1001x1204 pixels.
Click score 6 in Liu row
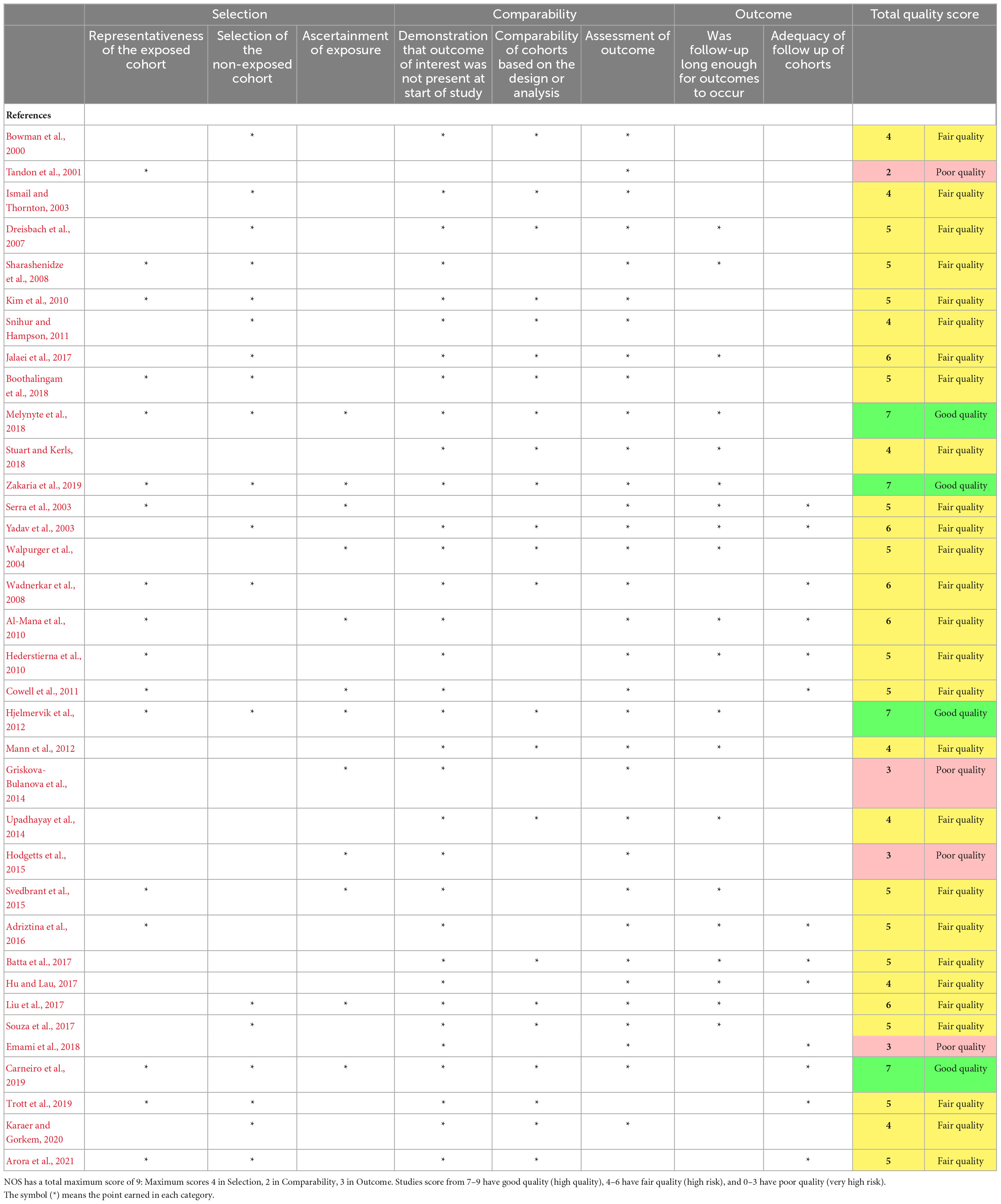click(x=888, y=1005)
